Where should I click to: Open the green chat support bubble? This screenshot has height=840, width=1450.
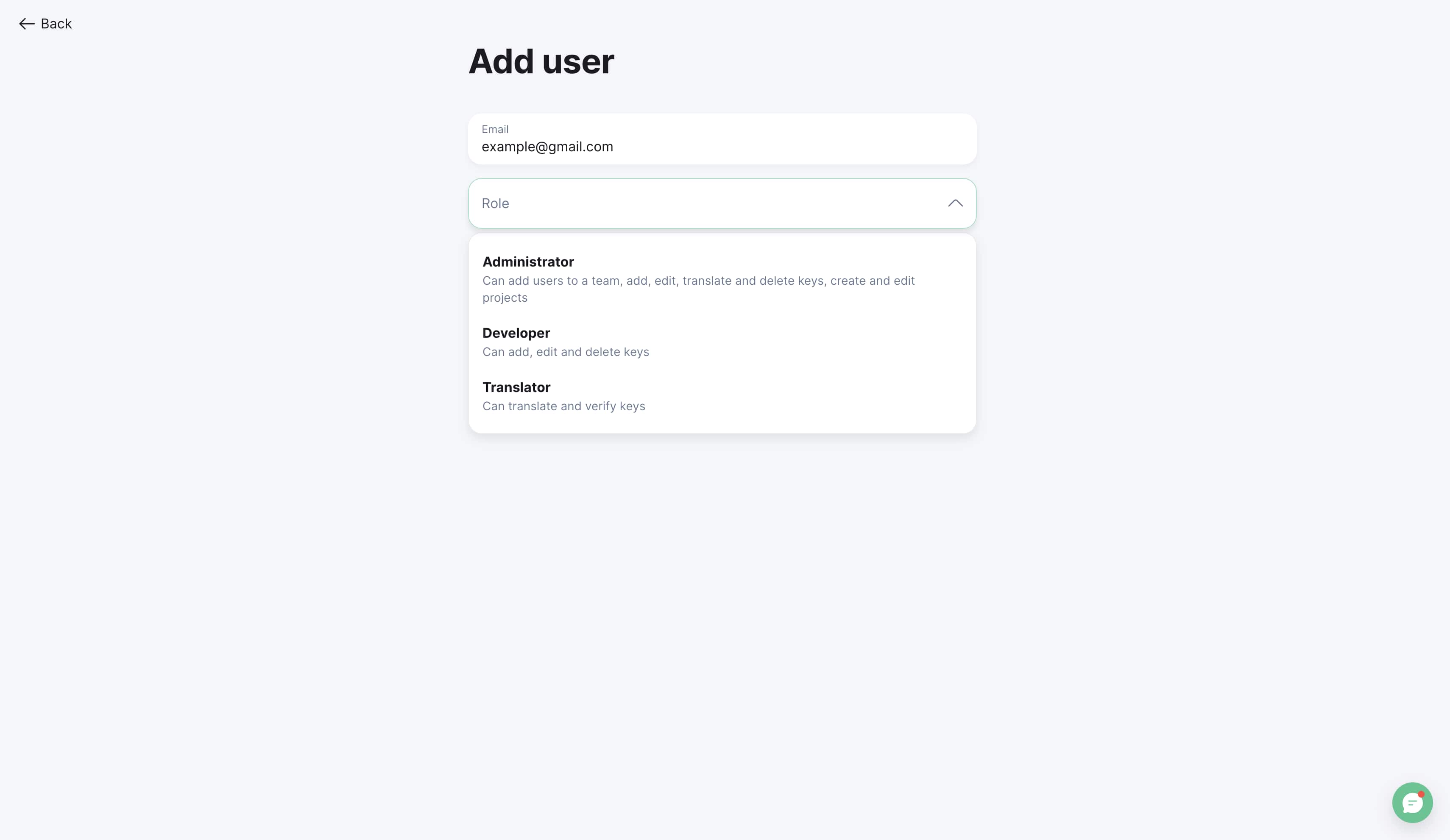pos(1412,803)
